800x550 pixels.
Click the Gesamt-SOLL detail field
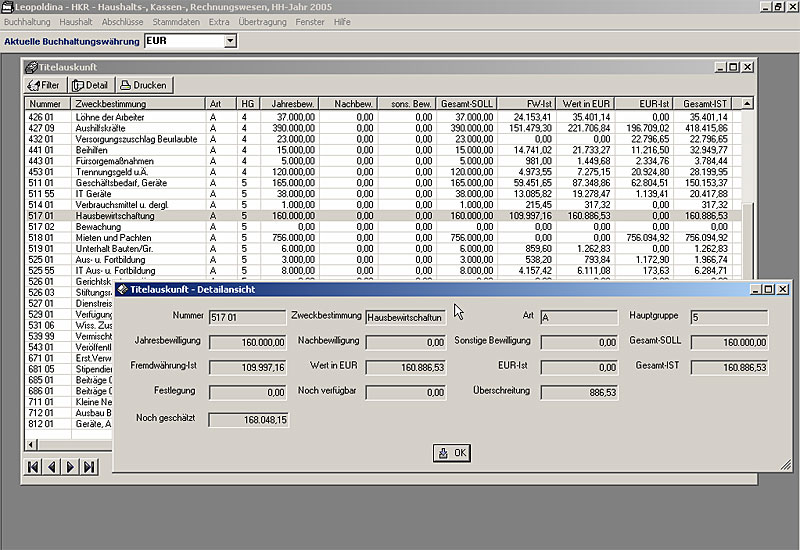(x=729, y=342)
